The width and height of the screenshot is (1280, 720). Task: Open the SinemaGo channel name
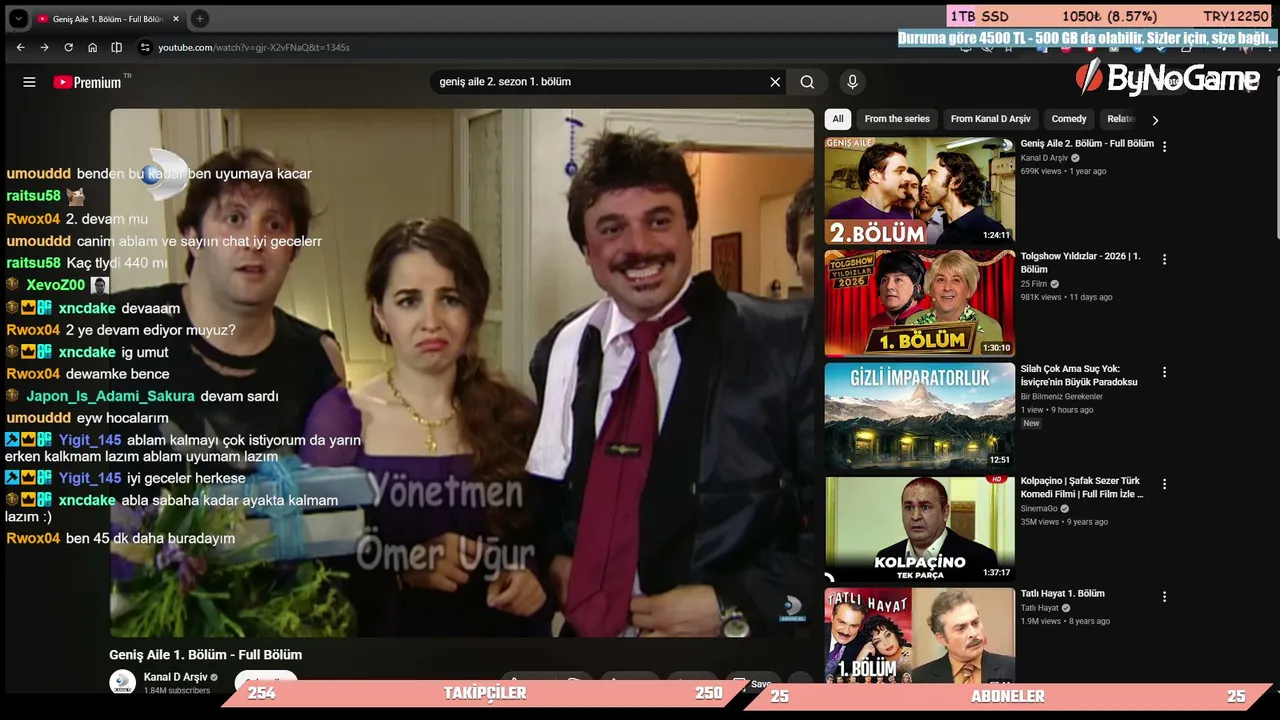[x=1040, y=509]
